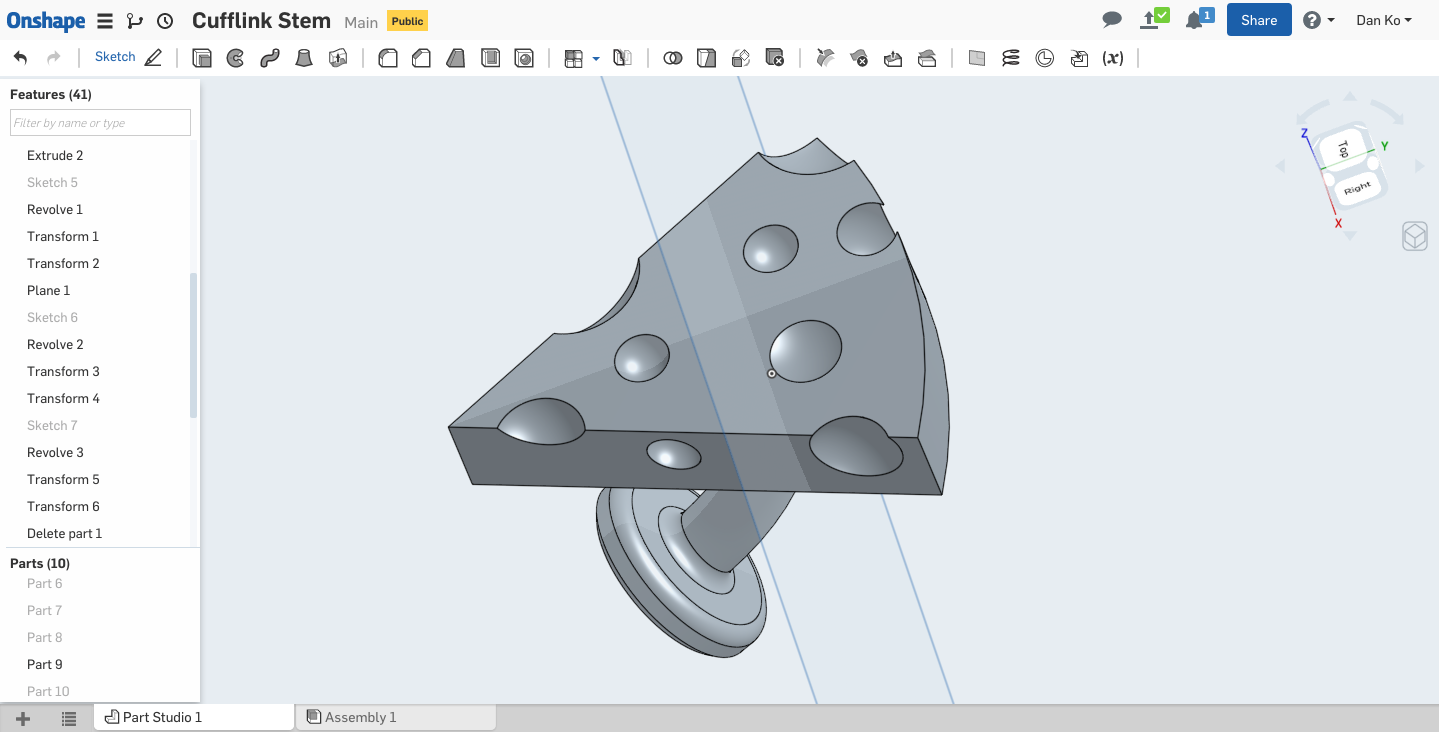Click the feature filter input field
The height and width of the screenshot is (732, 1439).
100,123
